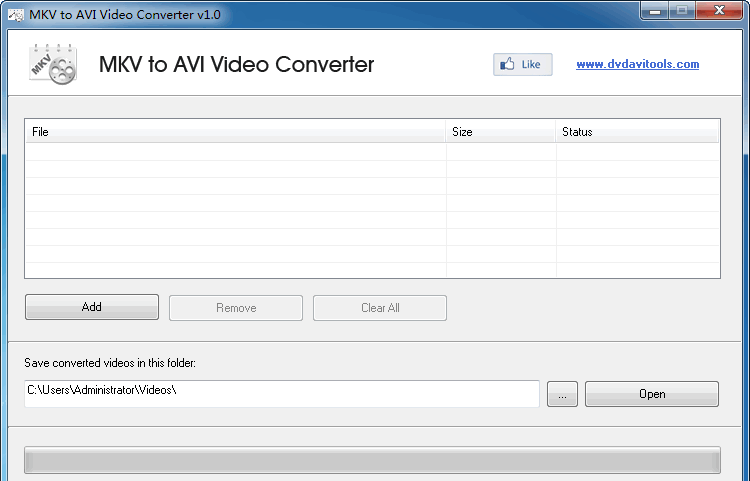Minimize the MKV to AVI Converter window

(655, 11)
